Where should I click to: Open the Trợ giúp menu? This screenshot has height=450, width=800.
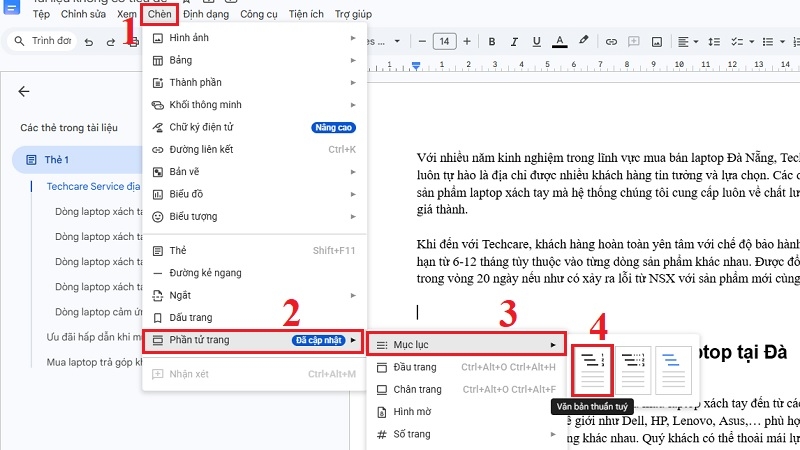pyautogui.click(x=353, y=14)
